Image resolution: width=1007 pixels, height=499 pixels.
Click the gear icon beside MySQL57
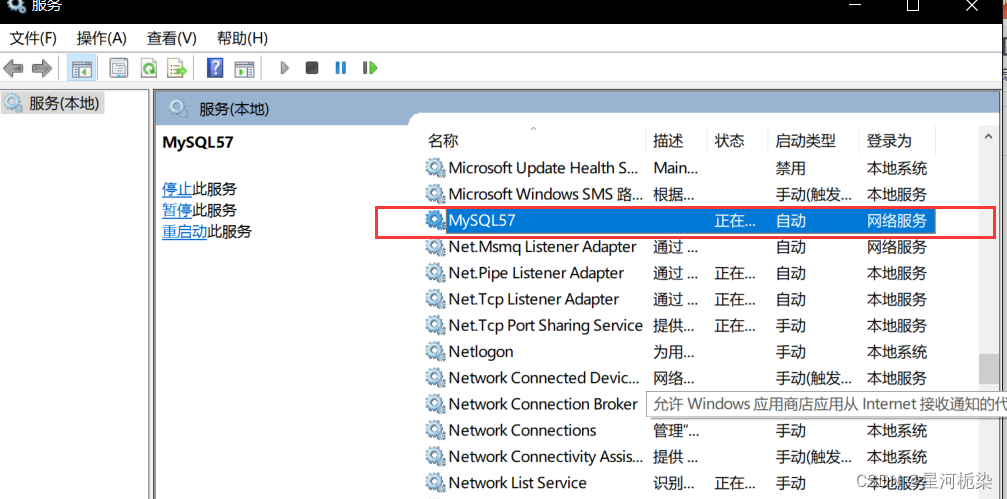pos(435,220)
